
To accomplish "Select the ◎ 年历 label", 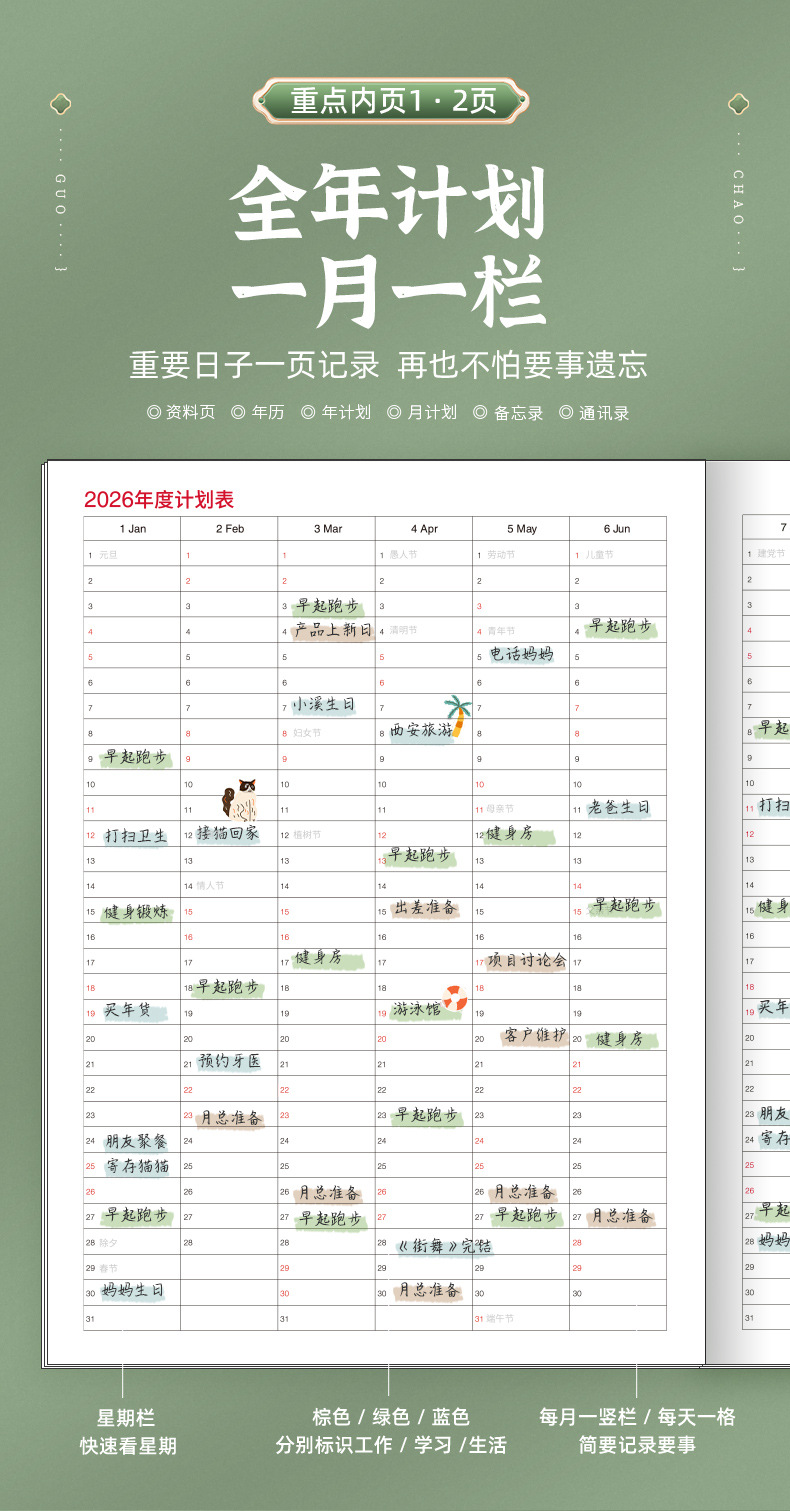I will click(258, 412).
